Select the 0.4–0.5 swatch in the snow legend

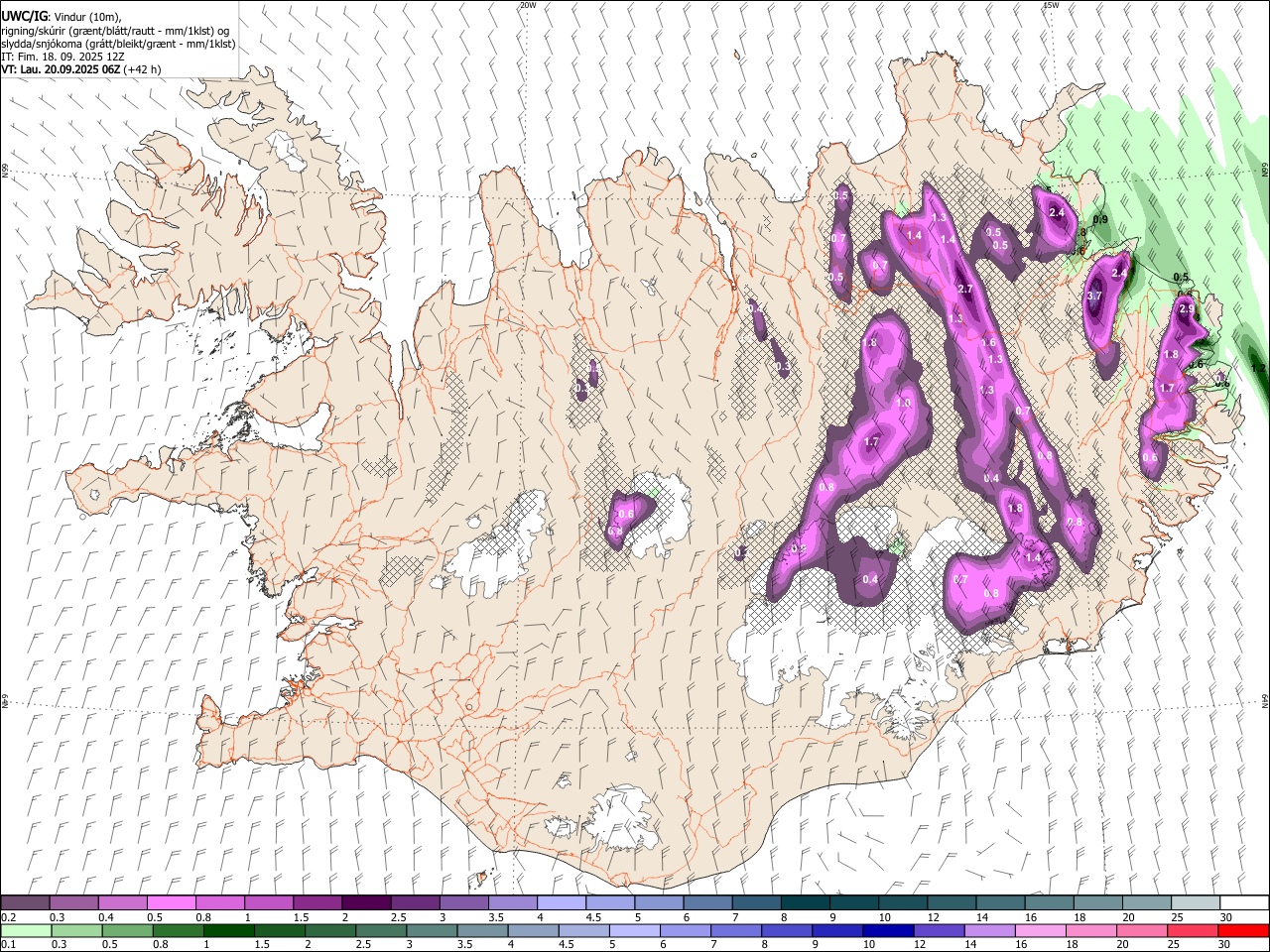point(122,902)
